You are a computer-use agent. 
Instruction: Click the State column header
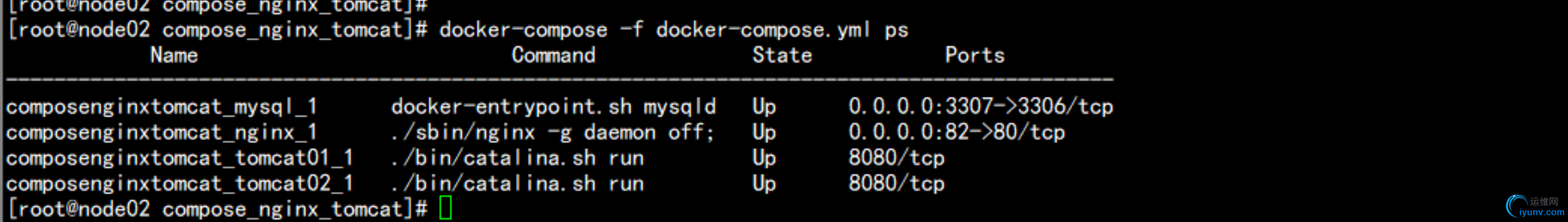[782, 55]
